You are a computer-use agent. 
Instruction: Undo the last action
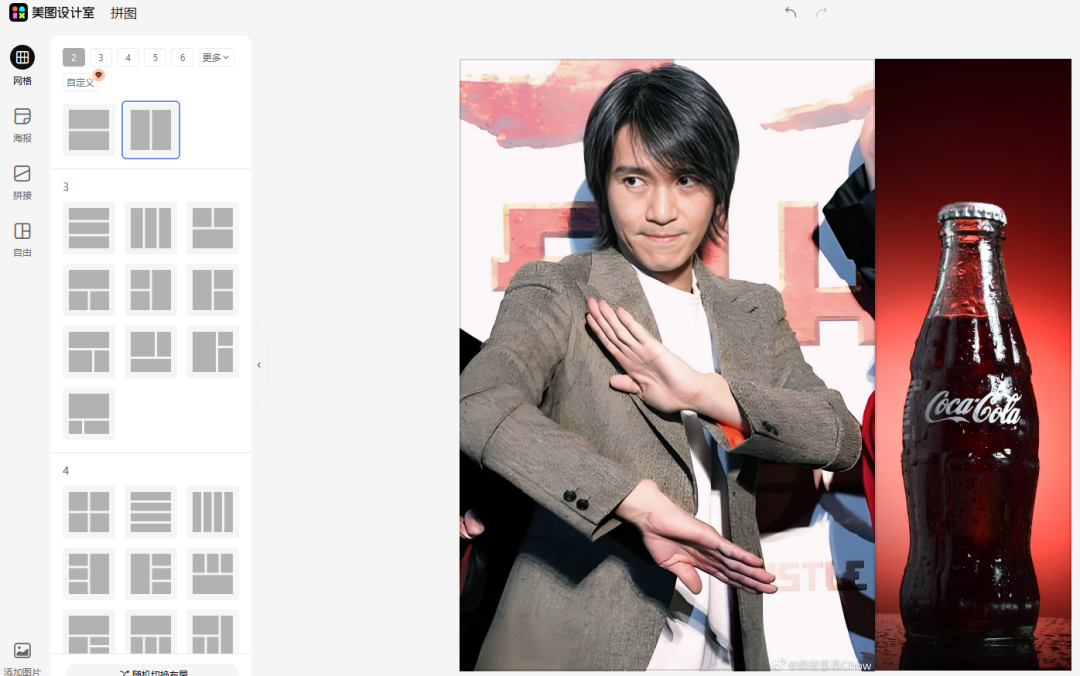point(791,12)
